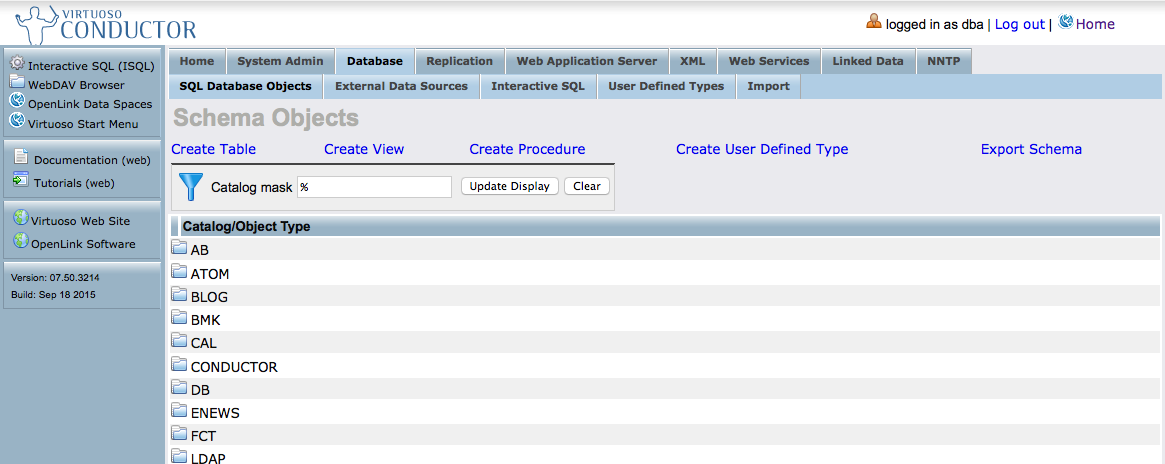
Task: Click the globe icon next to Home
Action: click(x=1065, y=22)
